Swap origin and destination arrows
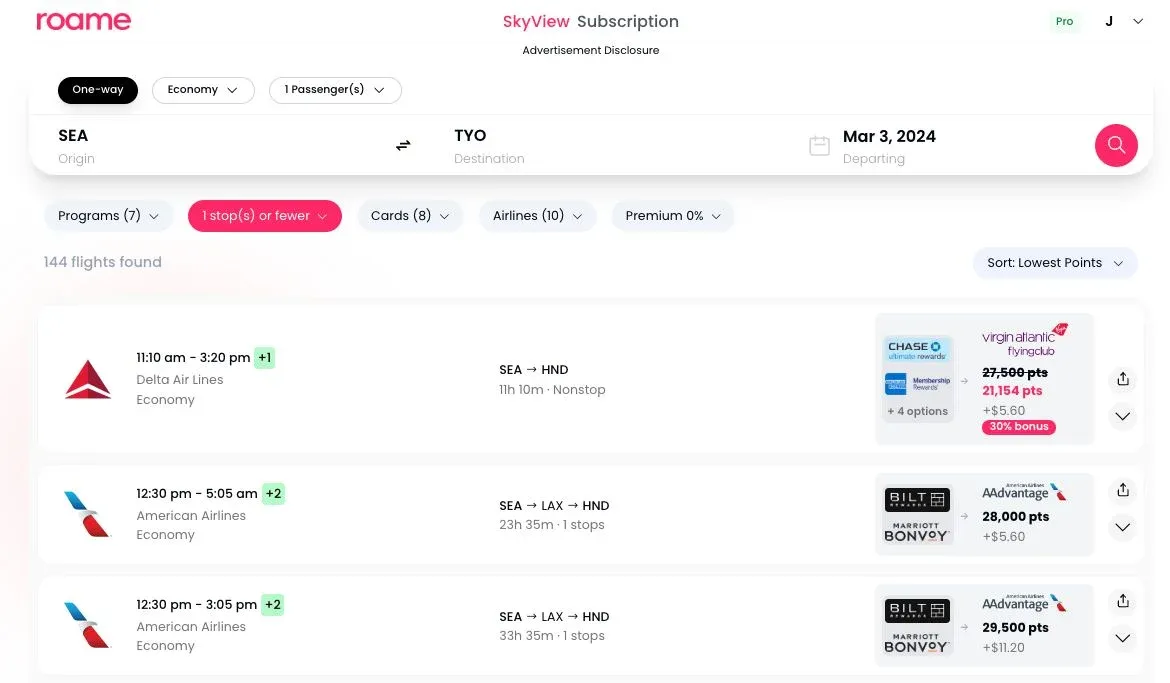 coord(403,145)
